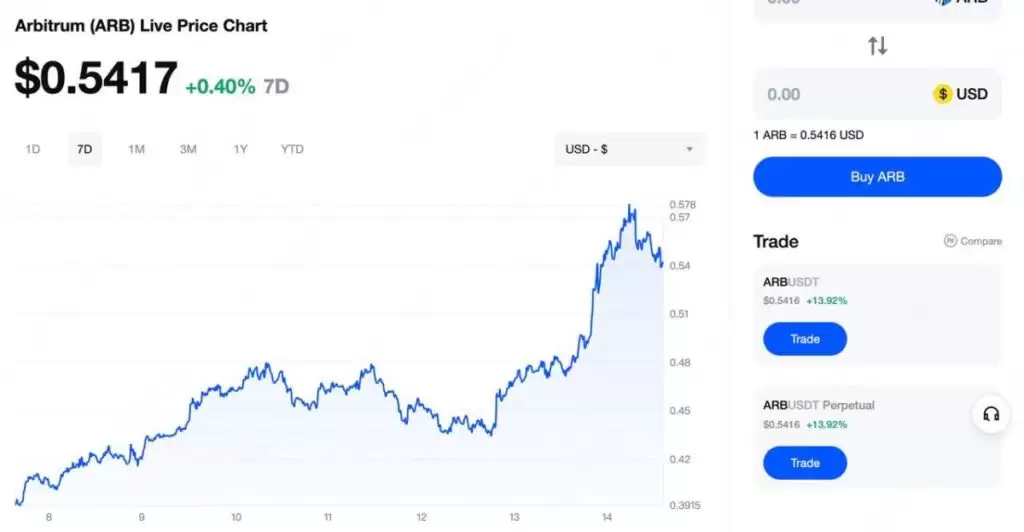This screenshot has height=532, width=1024.
Task: Click the price chart peak near 0.578
Action: [630, 206]
